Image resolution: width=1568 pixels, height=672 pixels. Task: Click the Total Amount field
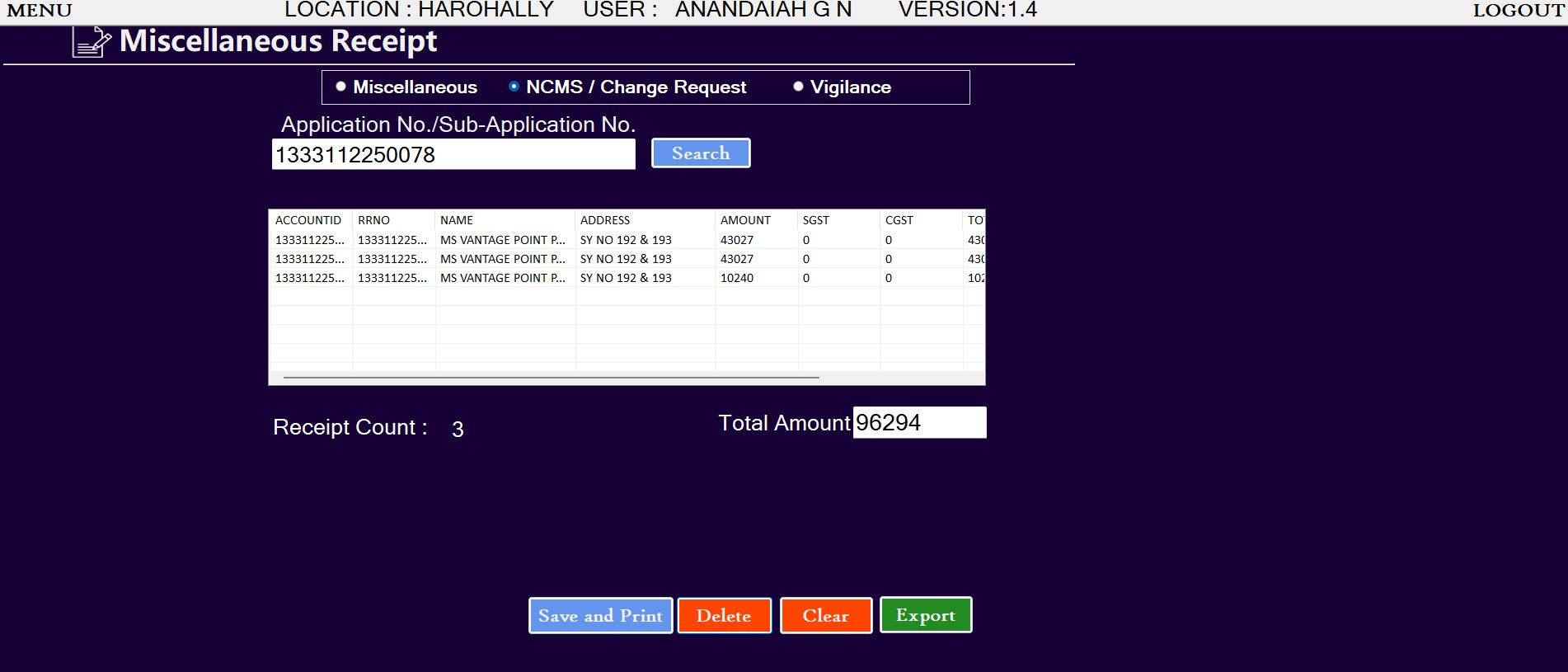pyautogui.click(x=918, y=422)
